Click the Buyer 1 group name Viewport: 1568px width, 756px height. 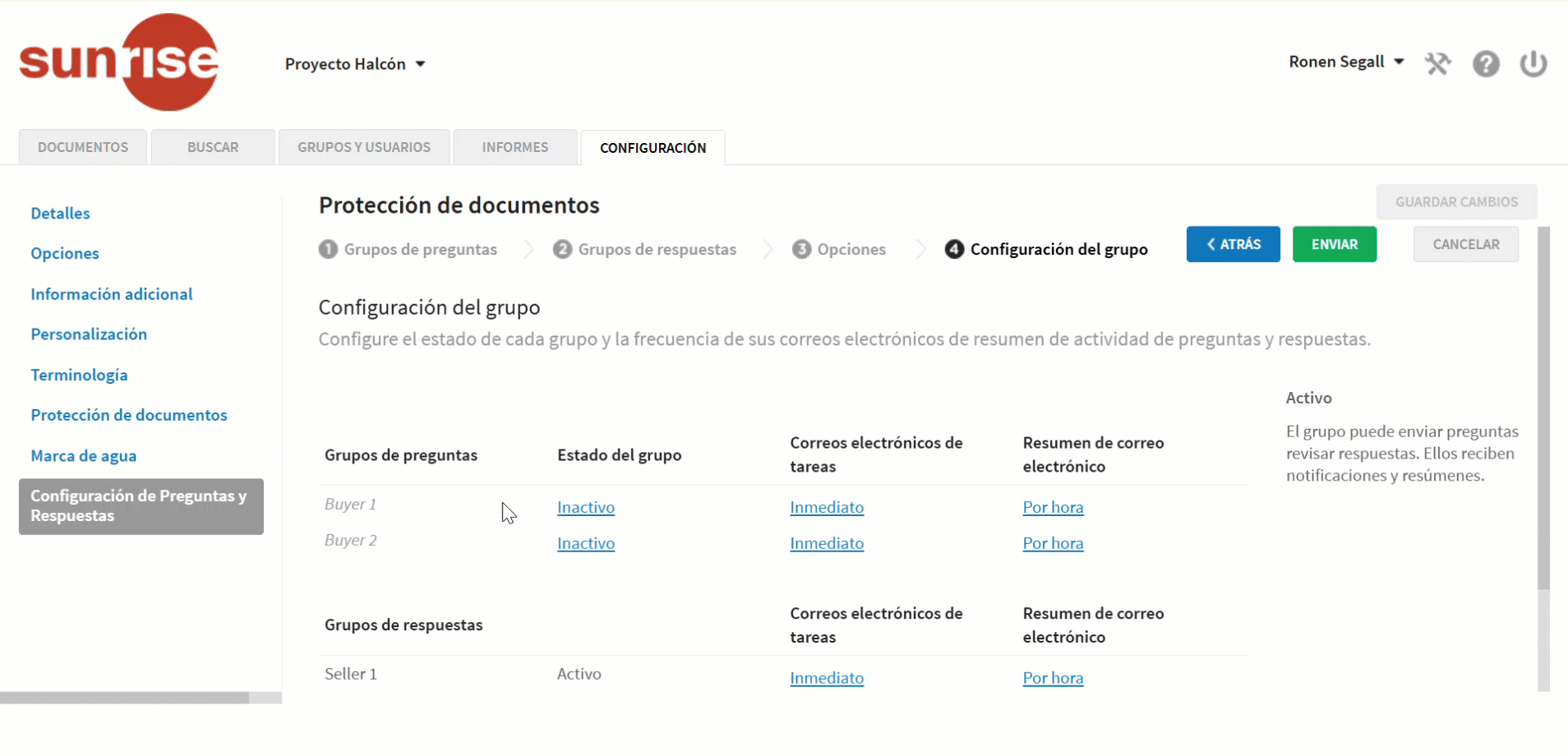click(350, 505)
